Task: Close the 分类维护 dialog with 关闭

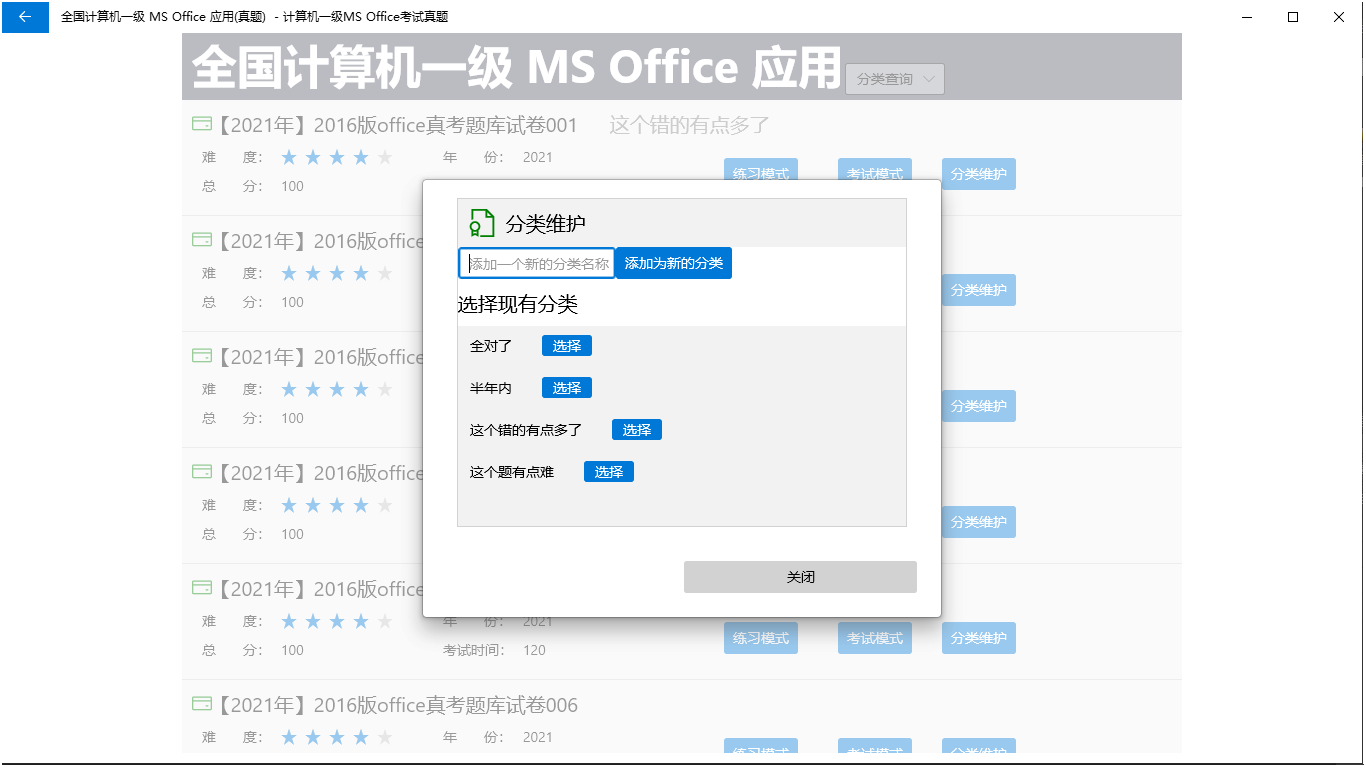Action: click(x=800, y=577)
